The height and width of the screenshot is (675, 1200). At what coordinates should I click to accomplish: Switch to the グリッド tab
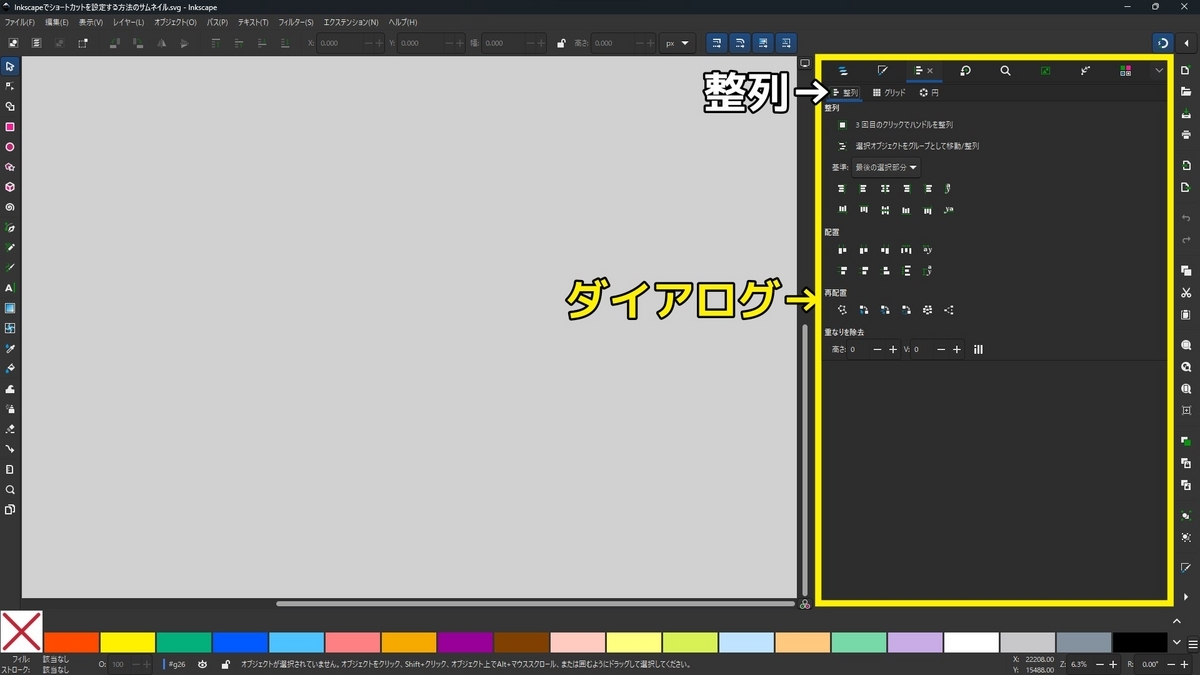(x=889, y=92)
